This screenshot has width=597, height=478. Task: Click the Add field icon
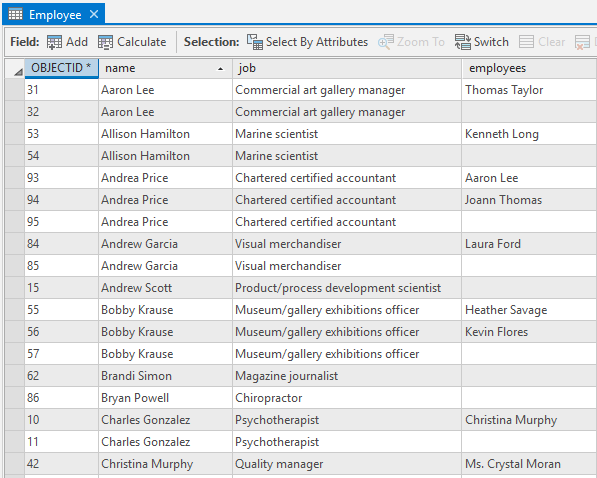[54, 42]
